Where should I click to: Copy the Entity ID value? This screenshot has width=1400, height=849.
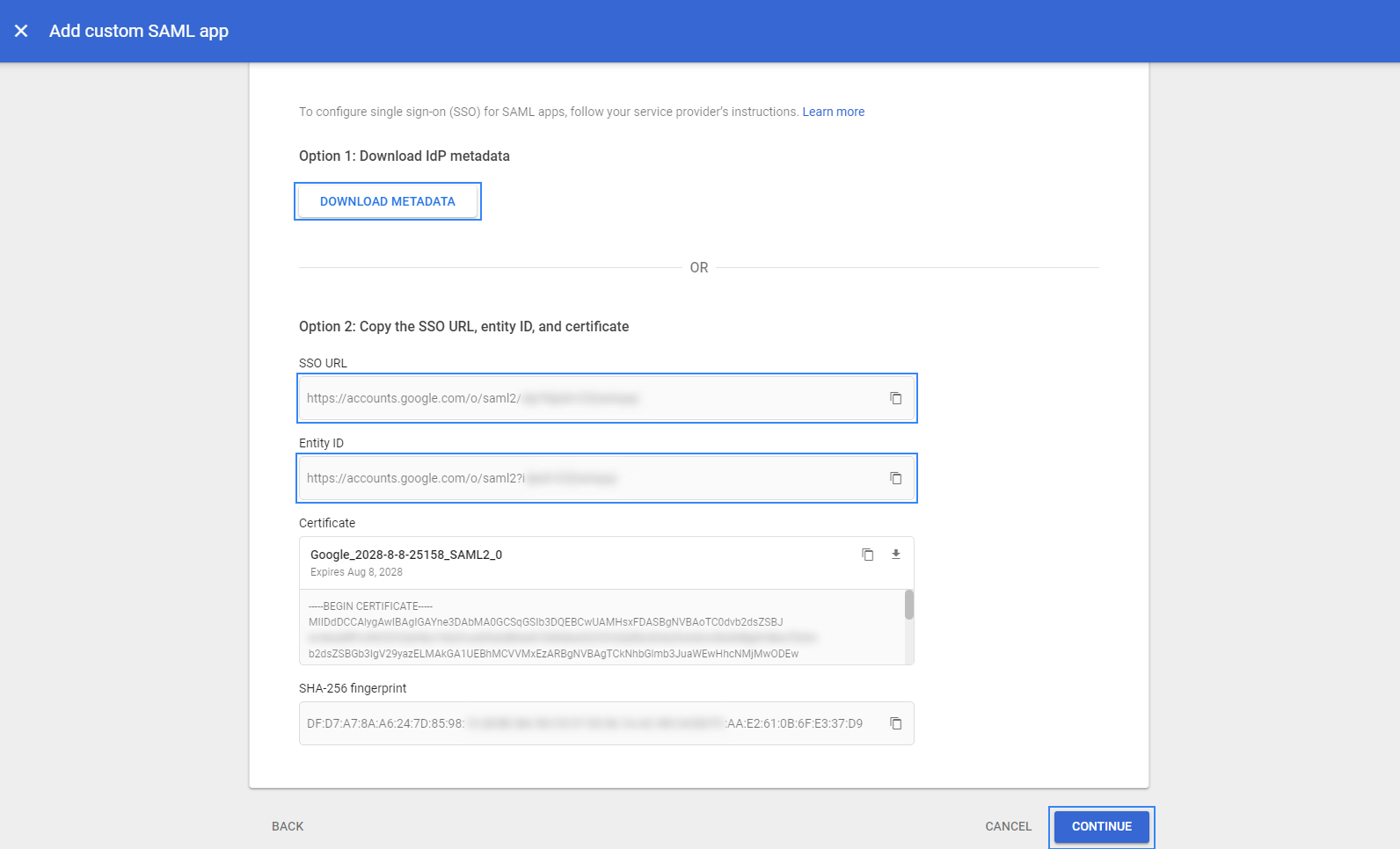click(x=895, y=478)
